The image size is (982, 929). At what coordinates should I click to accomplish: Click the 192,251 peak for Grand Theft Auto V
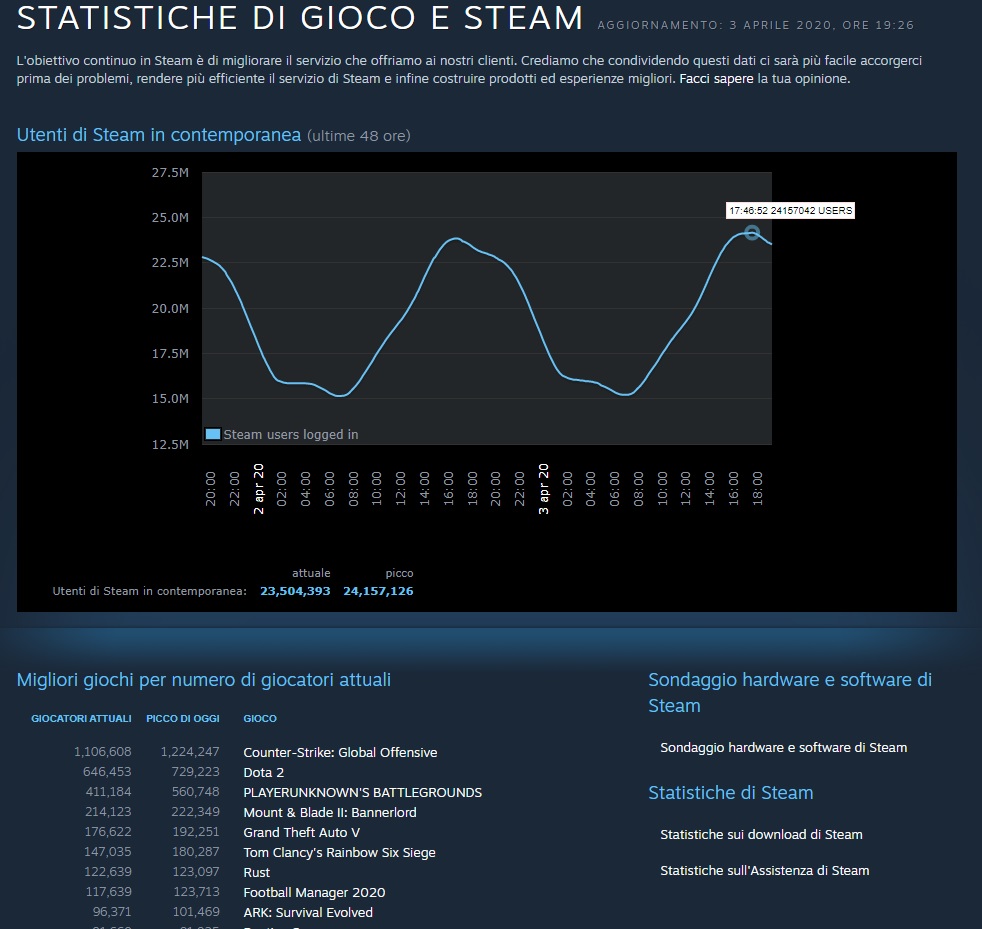[196, 832]
